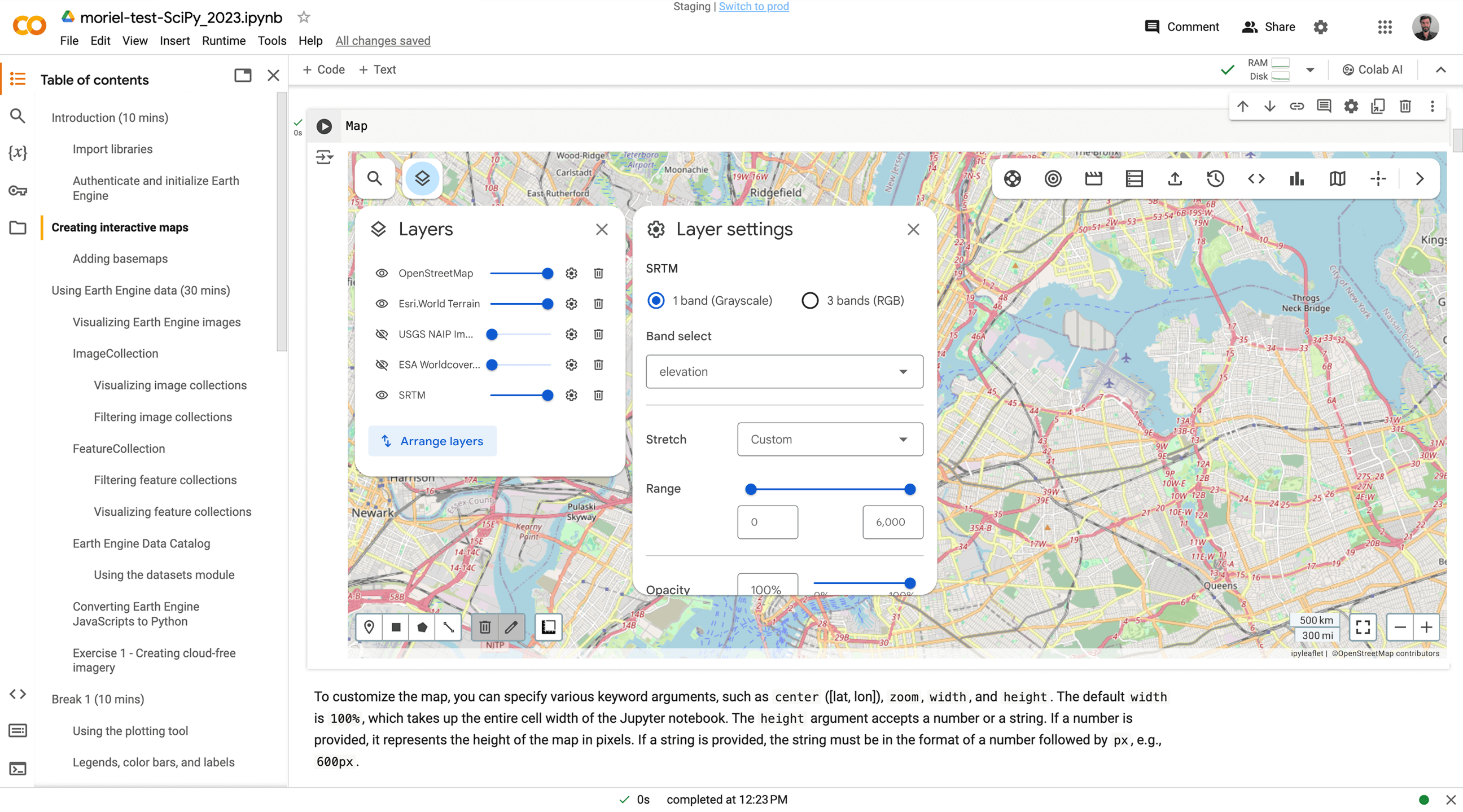The width and height of the screenshot is (1463, 812).
Task: Toggle the map layers panel button
Action: click(422, 178)
